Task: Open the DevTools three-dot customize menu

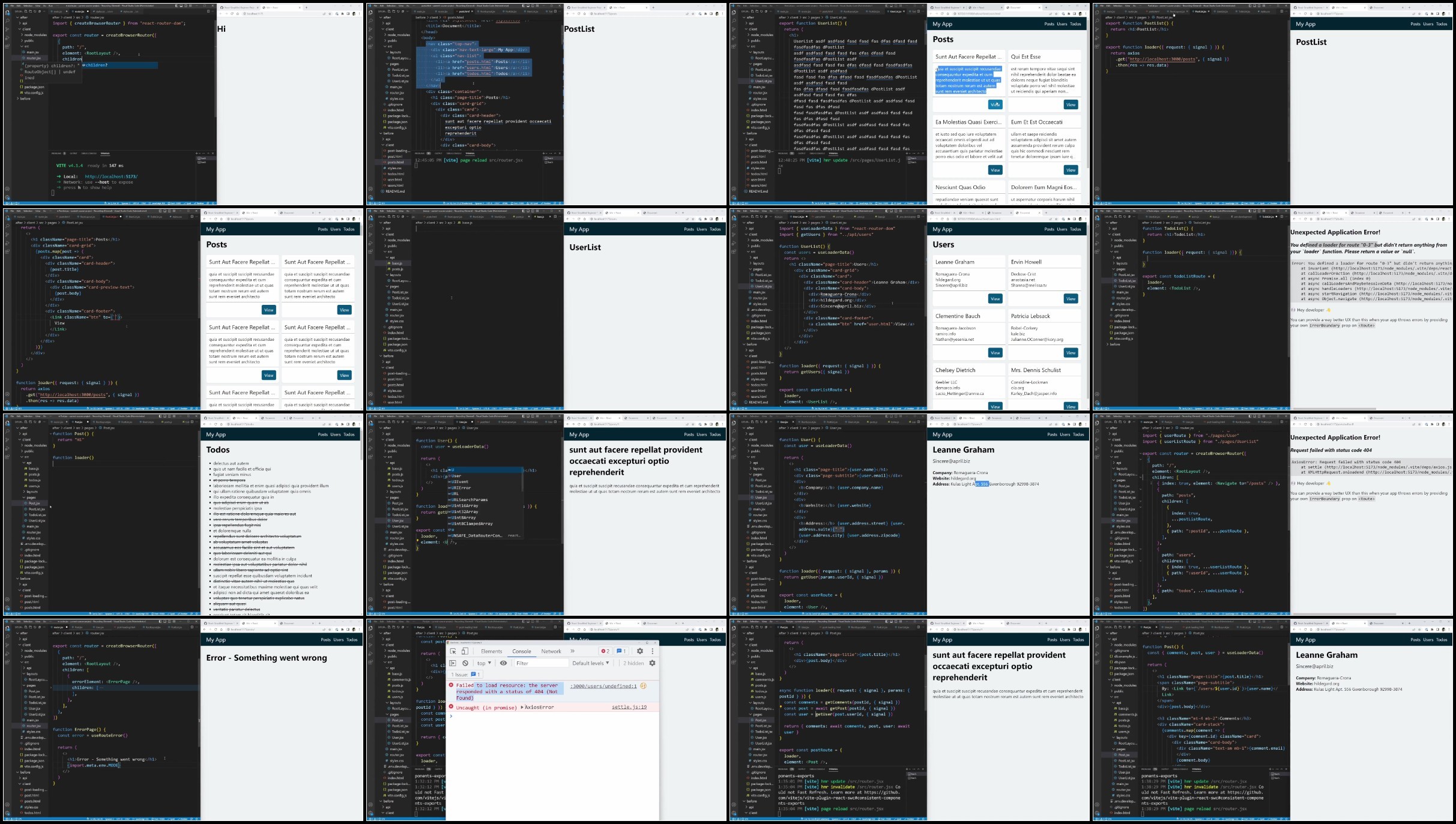Action: [x=652, y=651]
